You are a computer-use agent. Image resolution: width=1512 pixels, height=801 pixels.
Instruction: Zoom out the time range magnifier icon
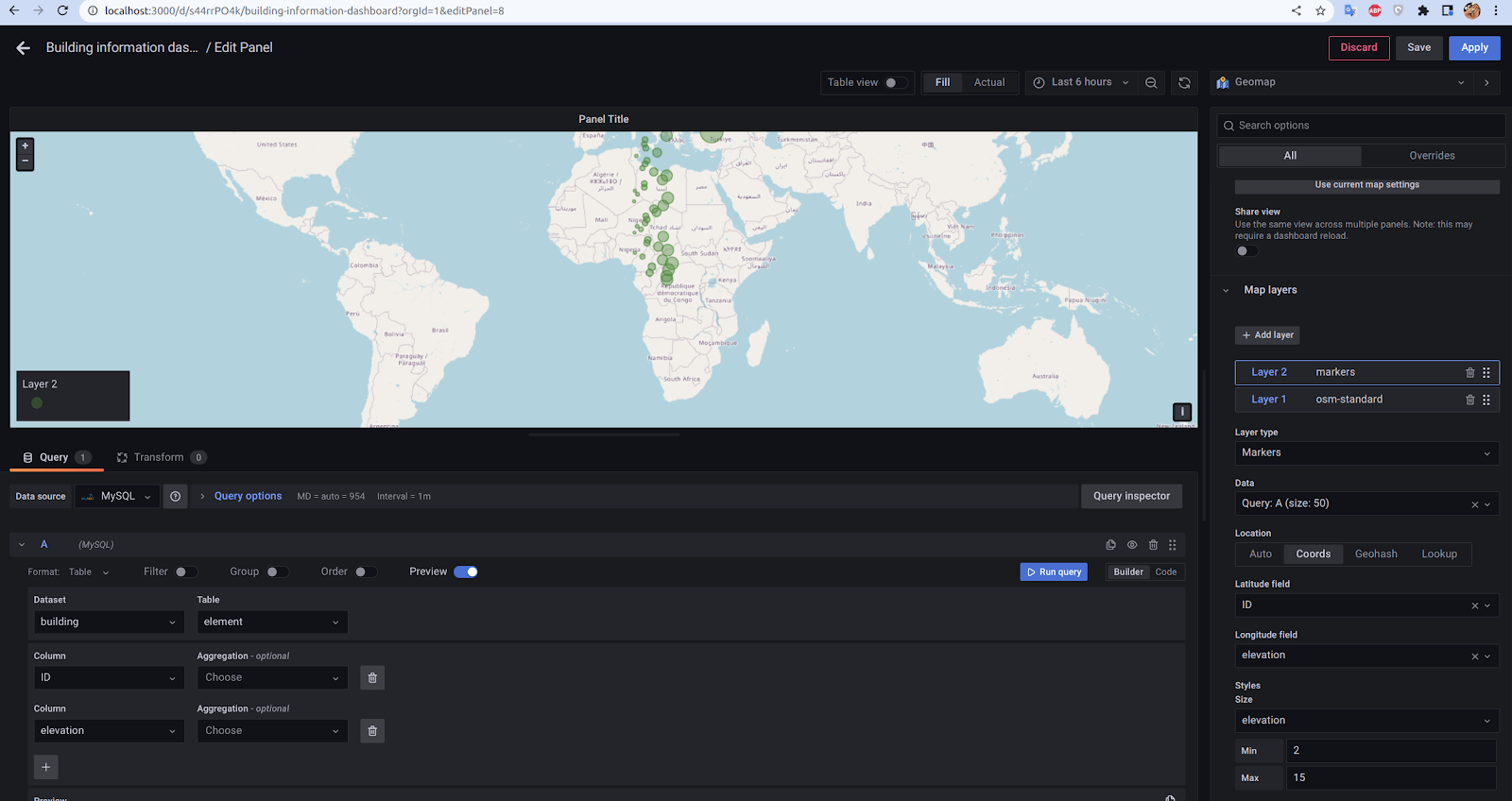tap(1151, 83)
